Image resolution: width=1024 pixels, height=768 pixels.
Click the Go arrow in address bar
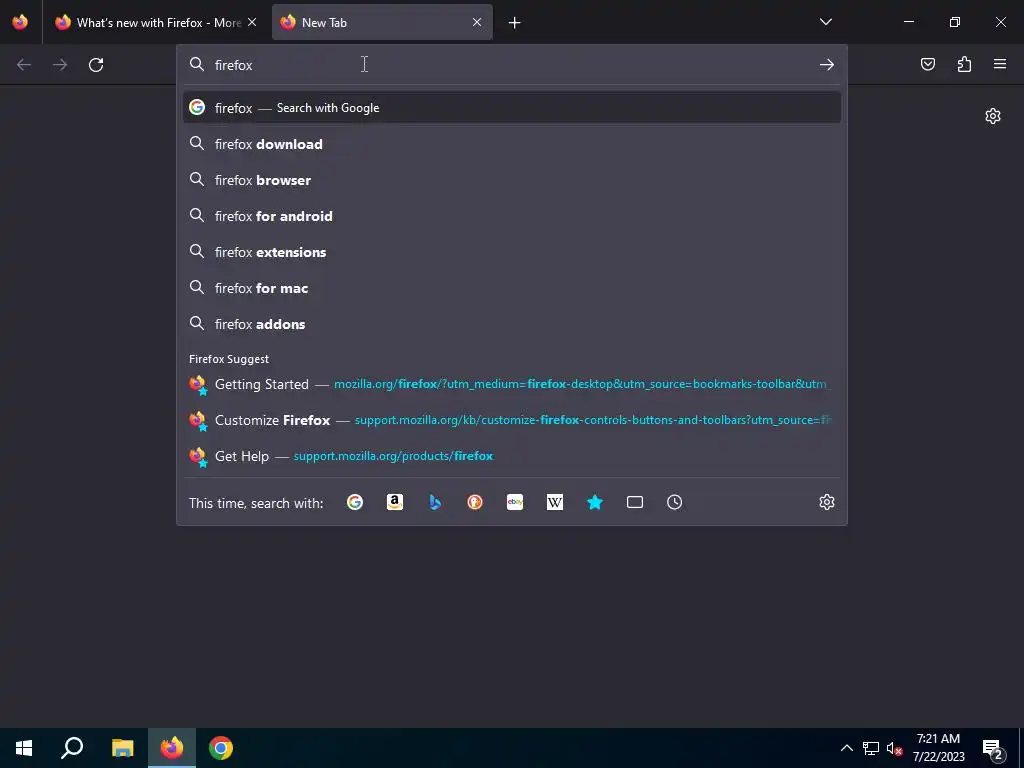(827, 65)
